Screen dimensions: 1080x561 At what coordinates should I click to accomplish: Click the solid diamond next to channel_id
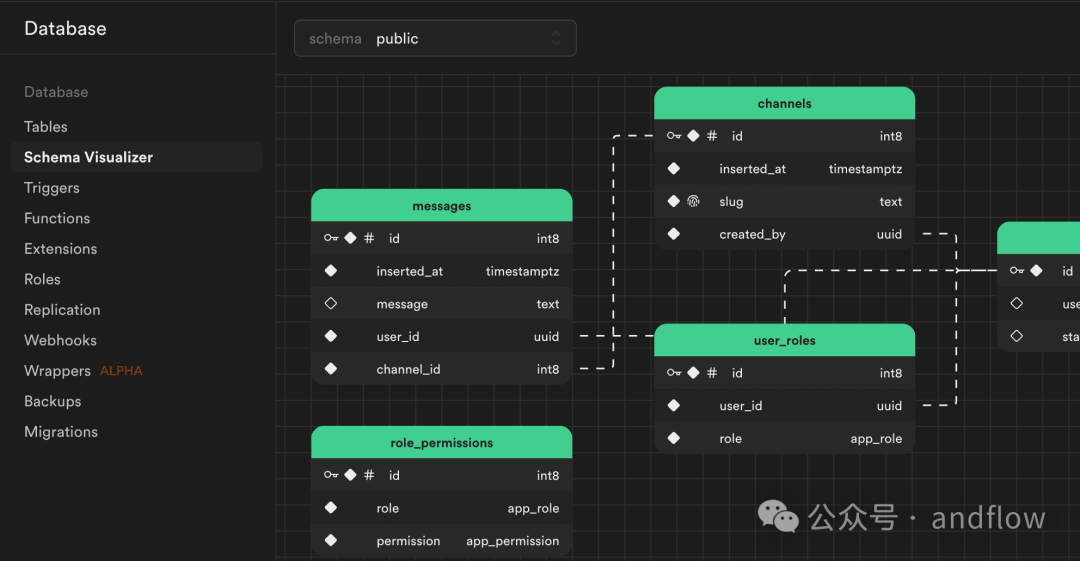(331, 370)
